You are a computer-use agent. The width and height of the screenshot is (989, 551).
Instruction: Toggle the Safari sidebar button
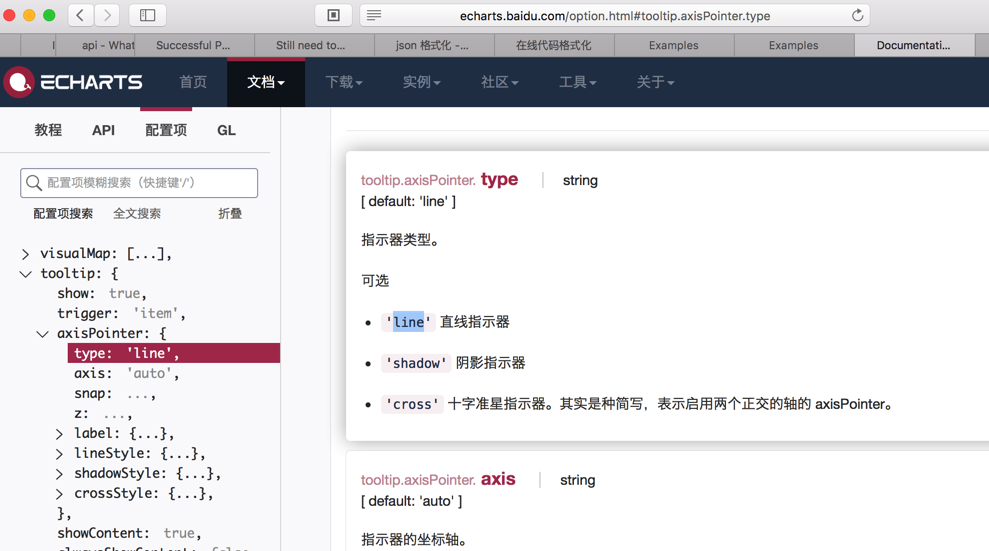click(x=148, y=15)
